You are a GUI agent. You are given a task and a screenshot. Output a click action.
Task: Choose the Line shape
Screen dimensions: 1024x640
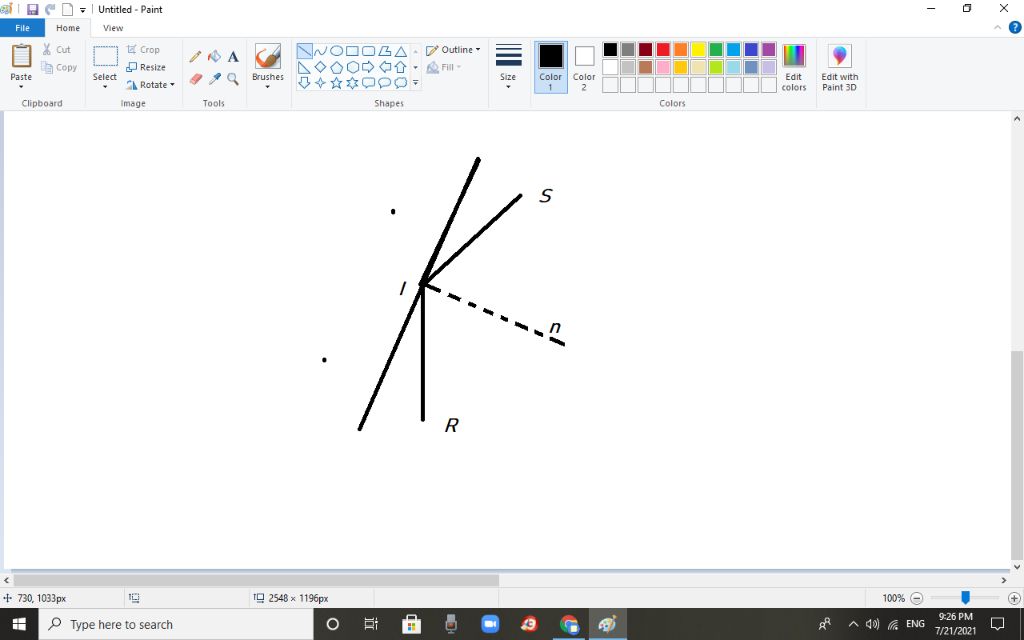pyautogui.click(x=304, y=51)
